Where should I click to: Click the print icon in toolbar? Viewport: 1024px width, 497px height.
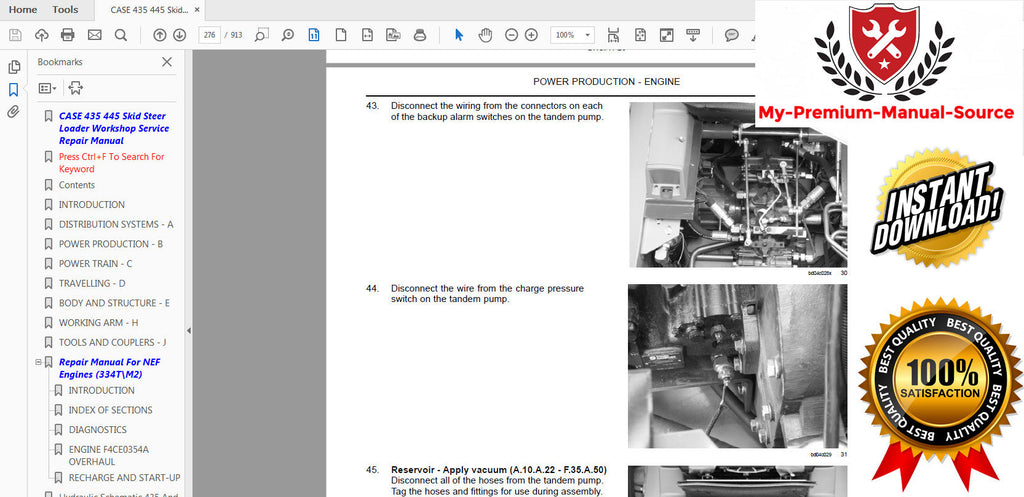[67, 35]
